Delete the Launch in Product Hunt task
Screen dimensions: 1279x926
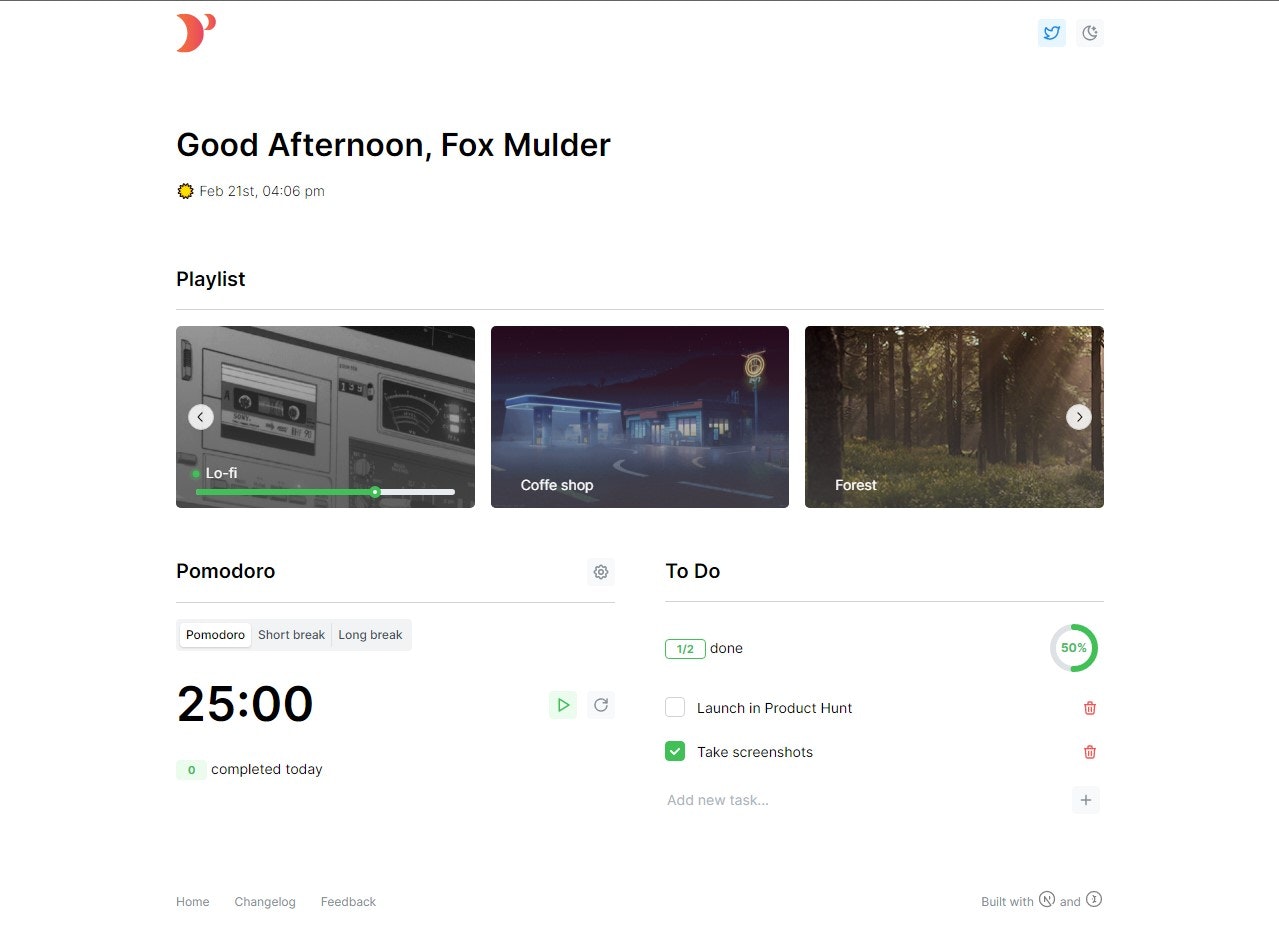pyautogui.click(x=1090, y=708)
